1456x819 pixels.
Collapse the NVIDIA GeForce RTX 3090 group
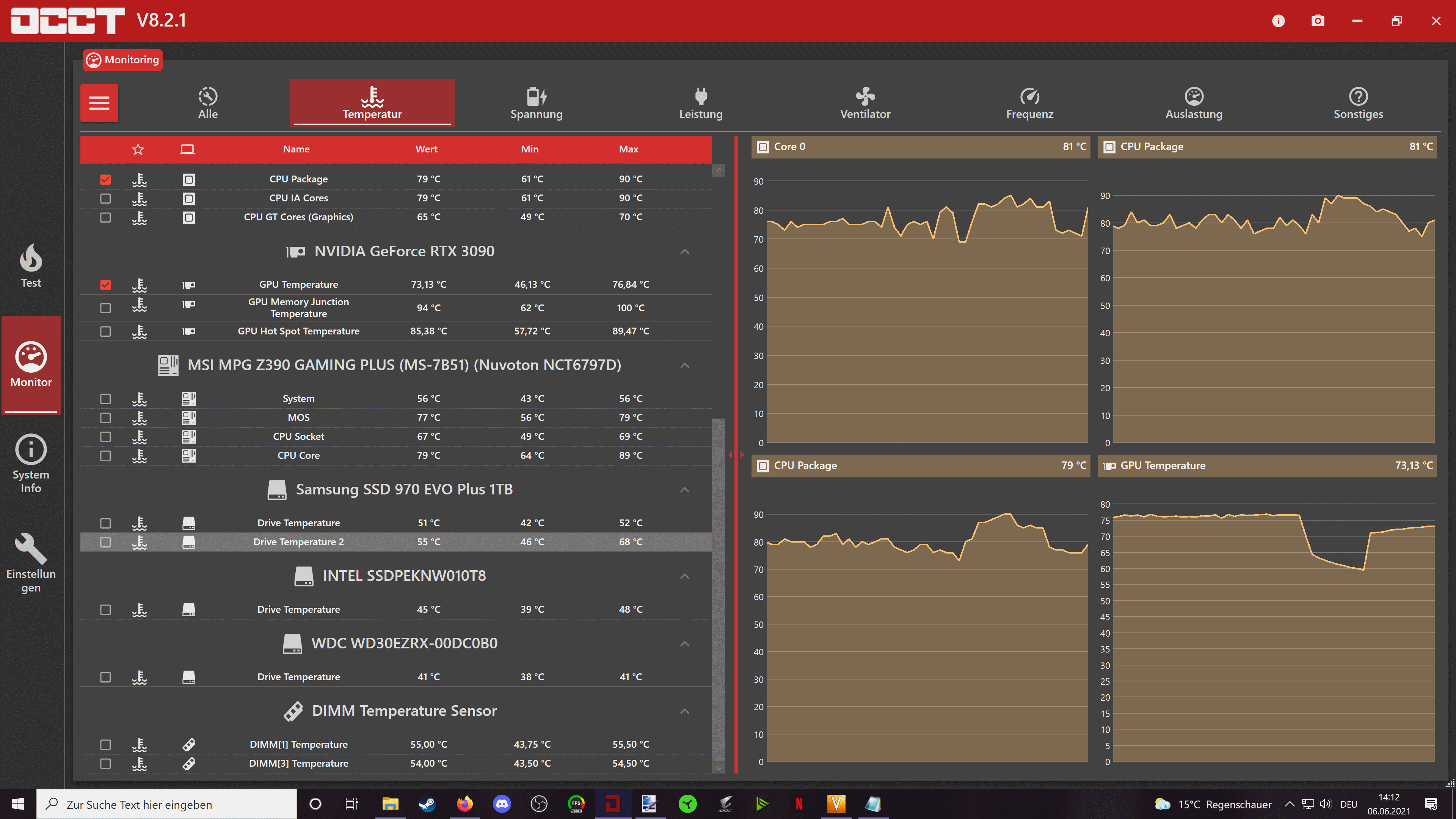[684, 251]
